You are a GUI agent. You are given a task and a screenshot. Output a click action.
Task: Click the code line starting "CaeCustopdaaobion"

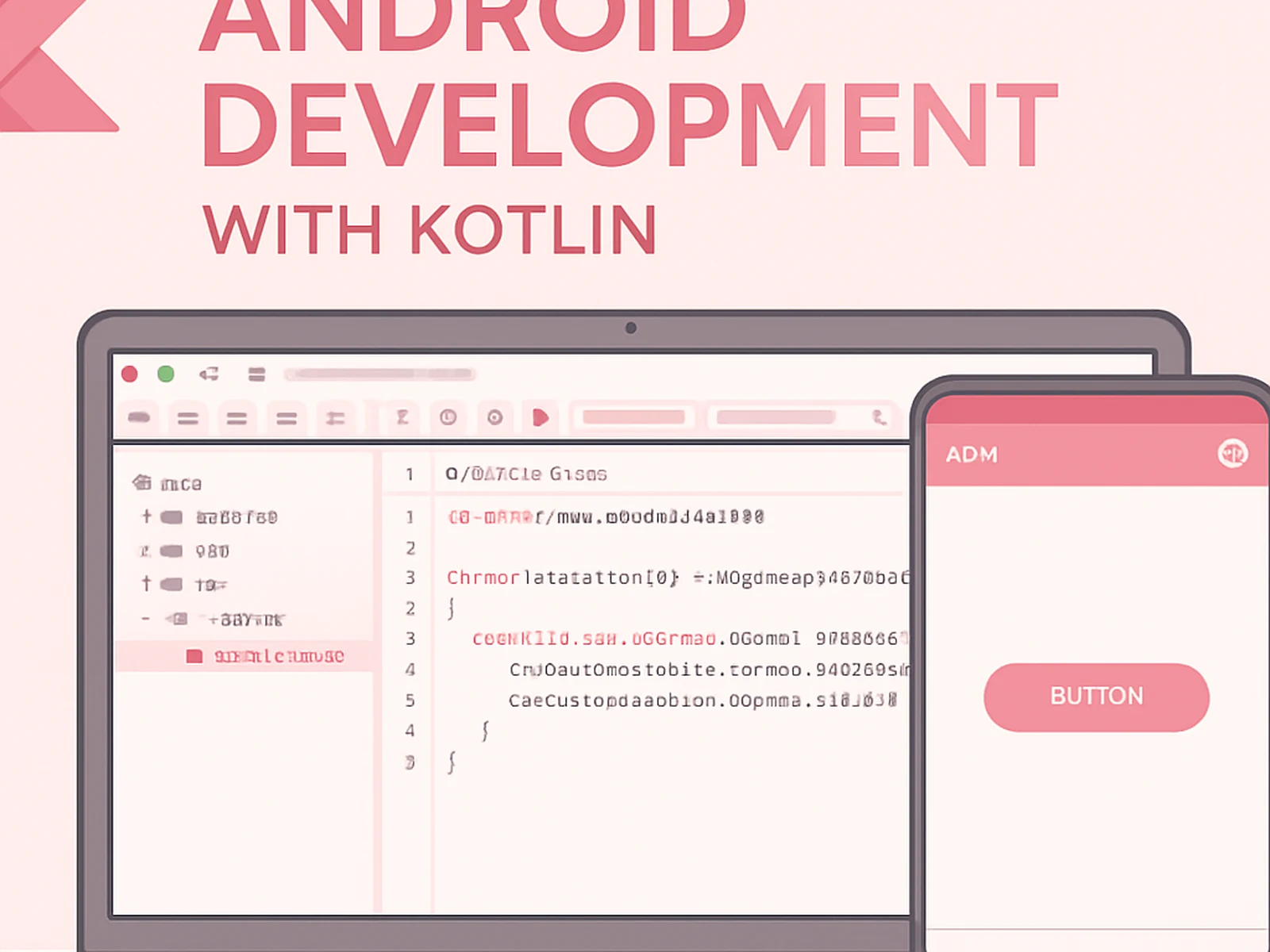[703, 701]
